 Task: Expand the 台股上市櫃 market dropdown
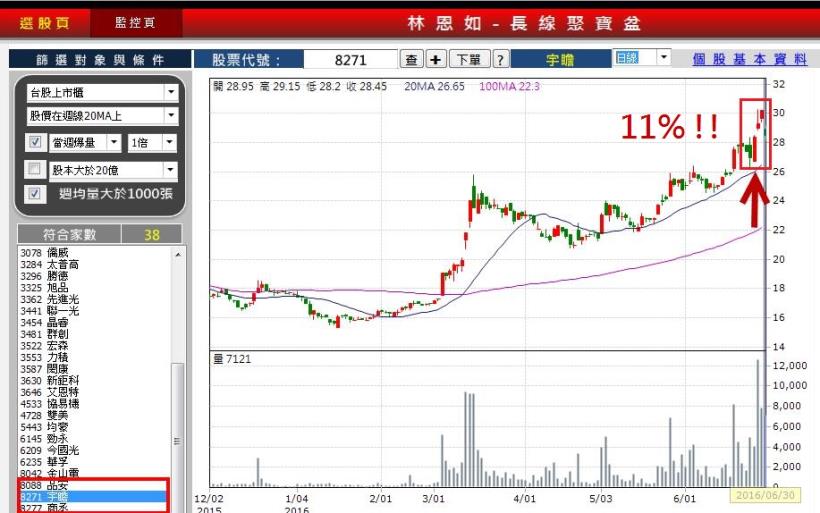click(x=171, y=93)
